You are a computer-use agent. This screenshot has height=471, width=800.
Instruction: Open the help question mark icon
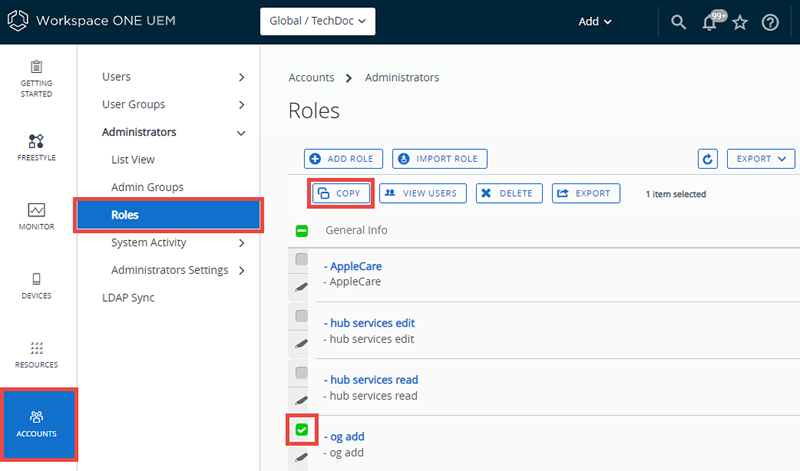click(x=770, y=22)
